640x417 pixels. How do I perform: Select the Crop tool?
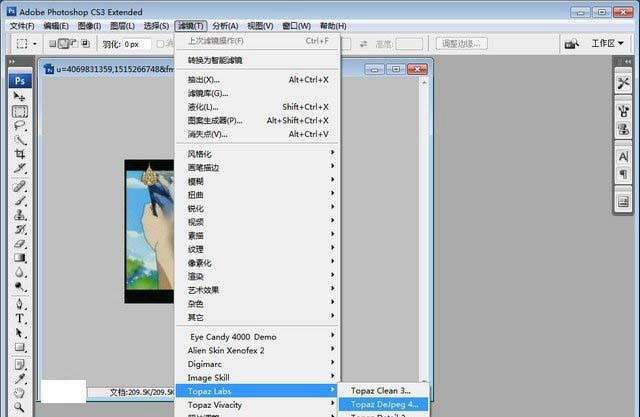[19, 154]
